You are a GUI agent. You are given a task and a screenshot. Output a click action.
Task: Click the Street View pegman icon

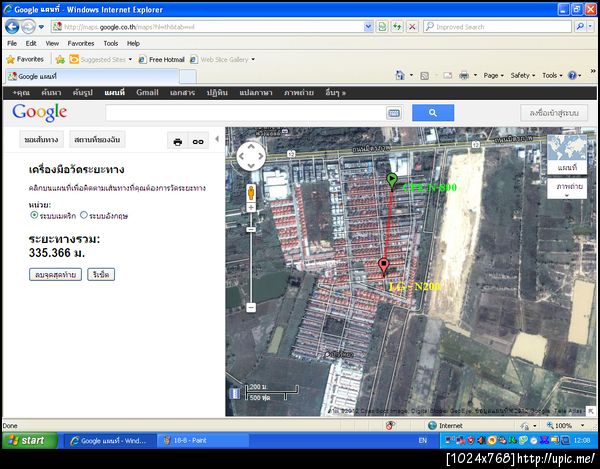point(251,192)
